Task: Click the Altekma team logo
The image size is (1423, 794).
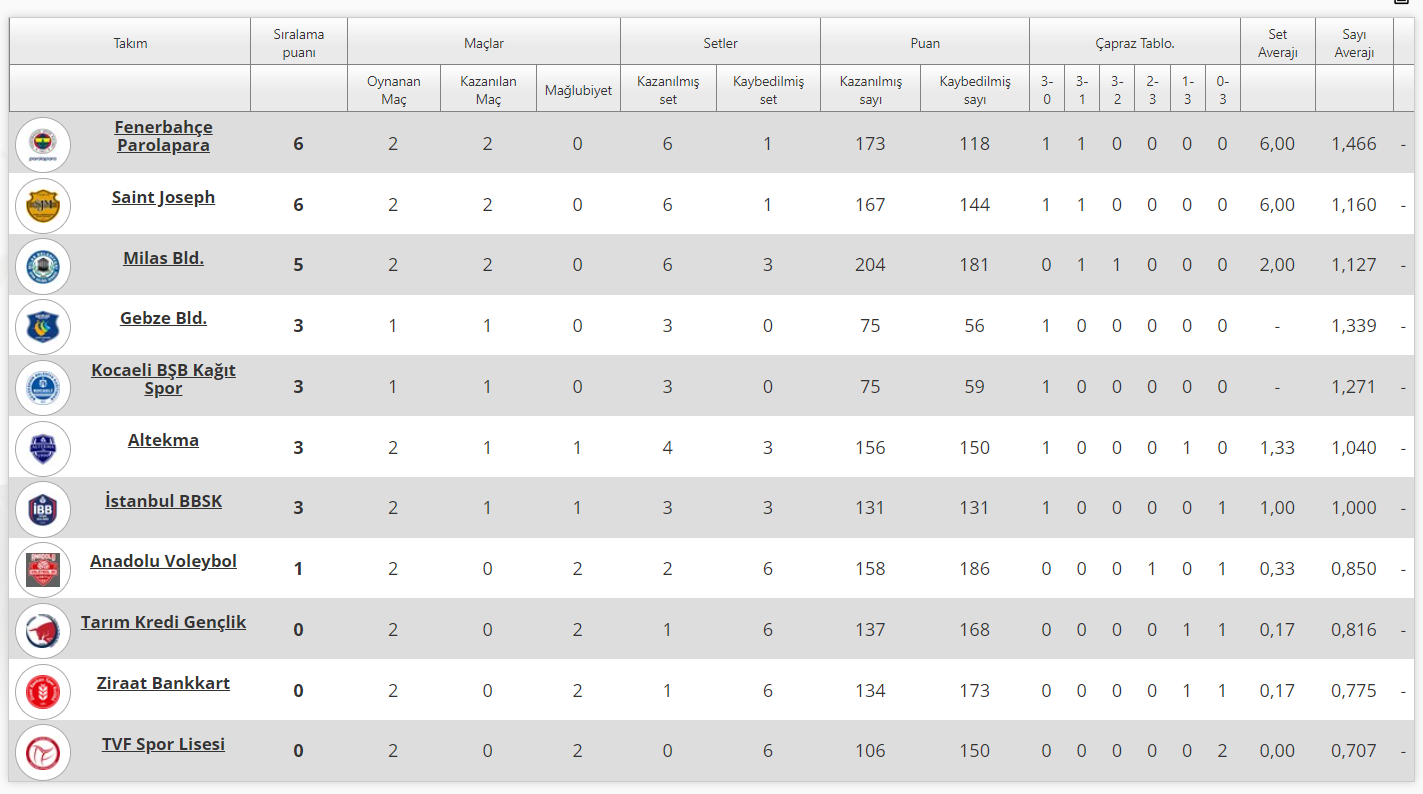Action: [x=43, y=448]
